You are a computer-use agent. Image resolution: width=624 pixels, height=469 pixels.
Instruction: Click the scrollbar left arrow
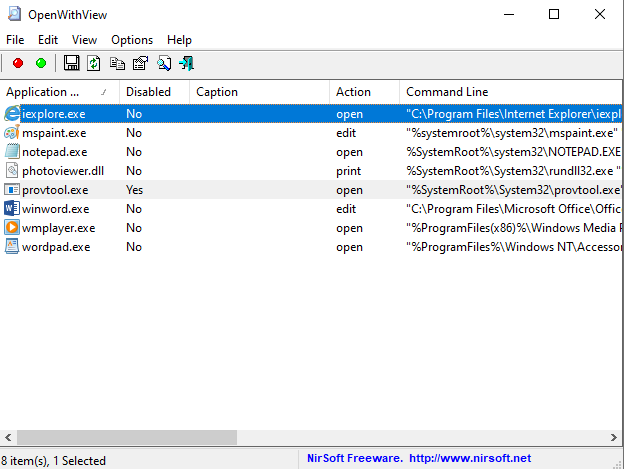[8, 438]
